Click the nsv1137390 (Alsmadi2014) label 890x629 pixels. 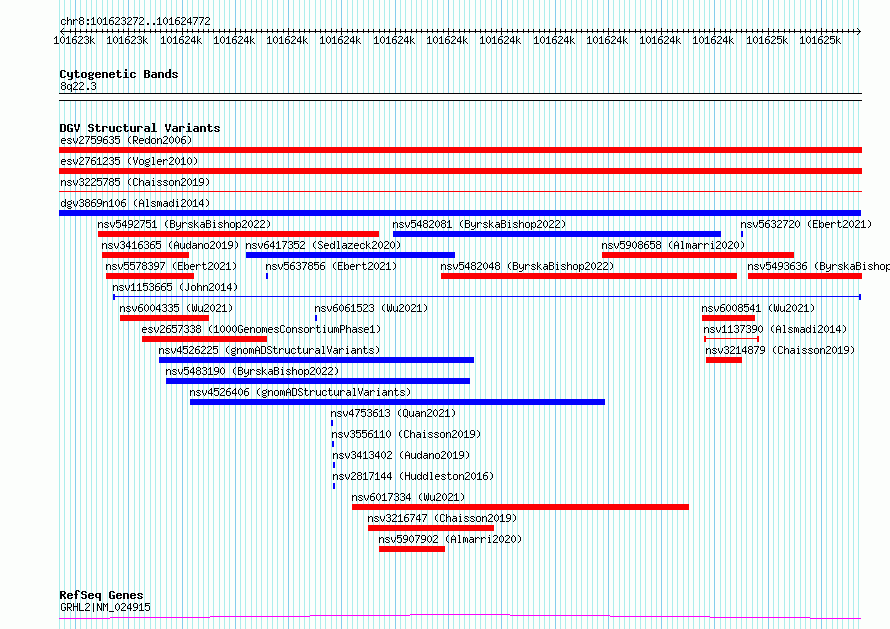(x=775, y=329)
